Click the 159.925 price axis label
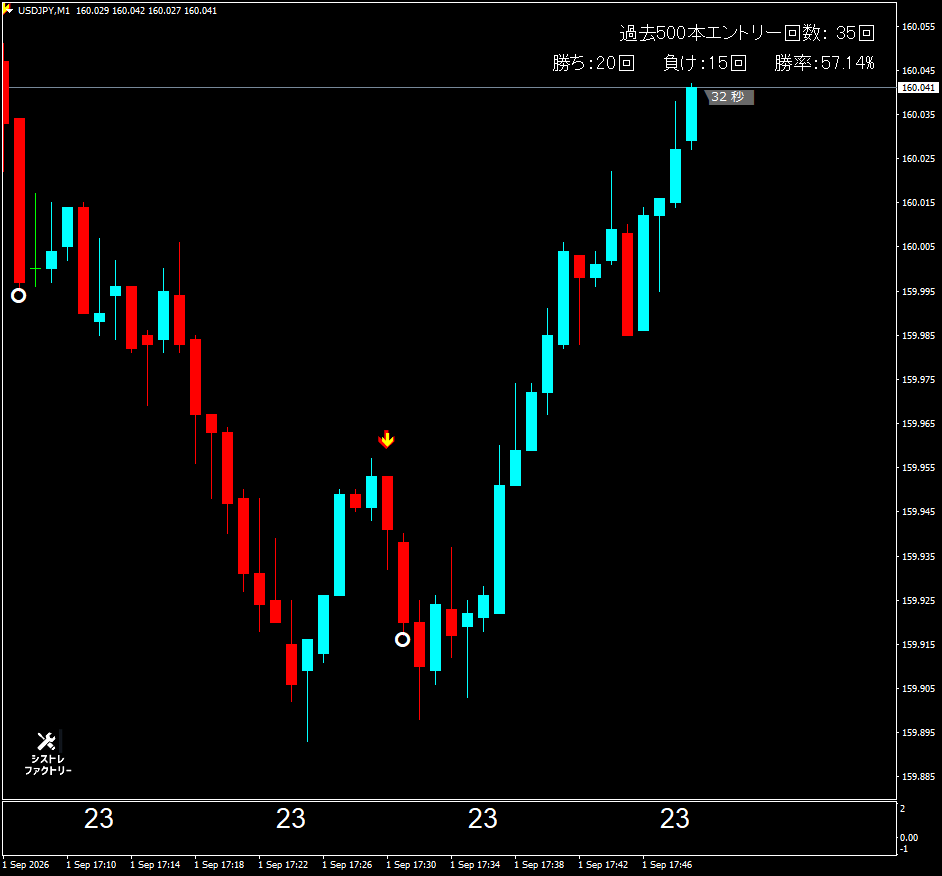The width and height of the screenshot is (942, 876). point(919,600)
